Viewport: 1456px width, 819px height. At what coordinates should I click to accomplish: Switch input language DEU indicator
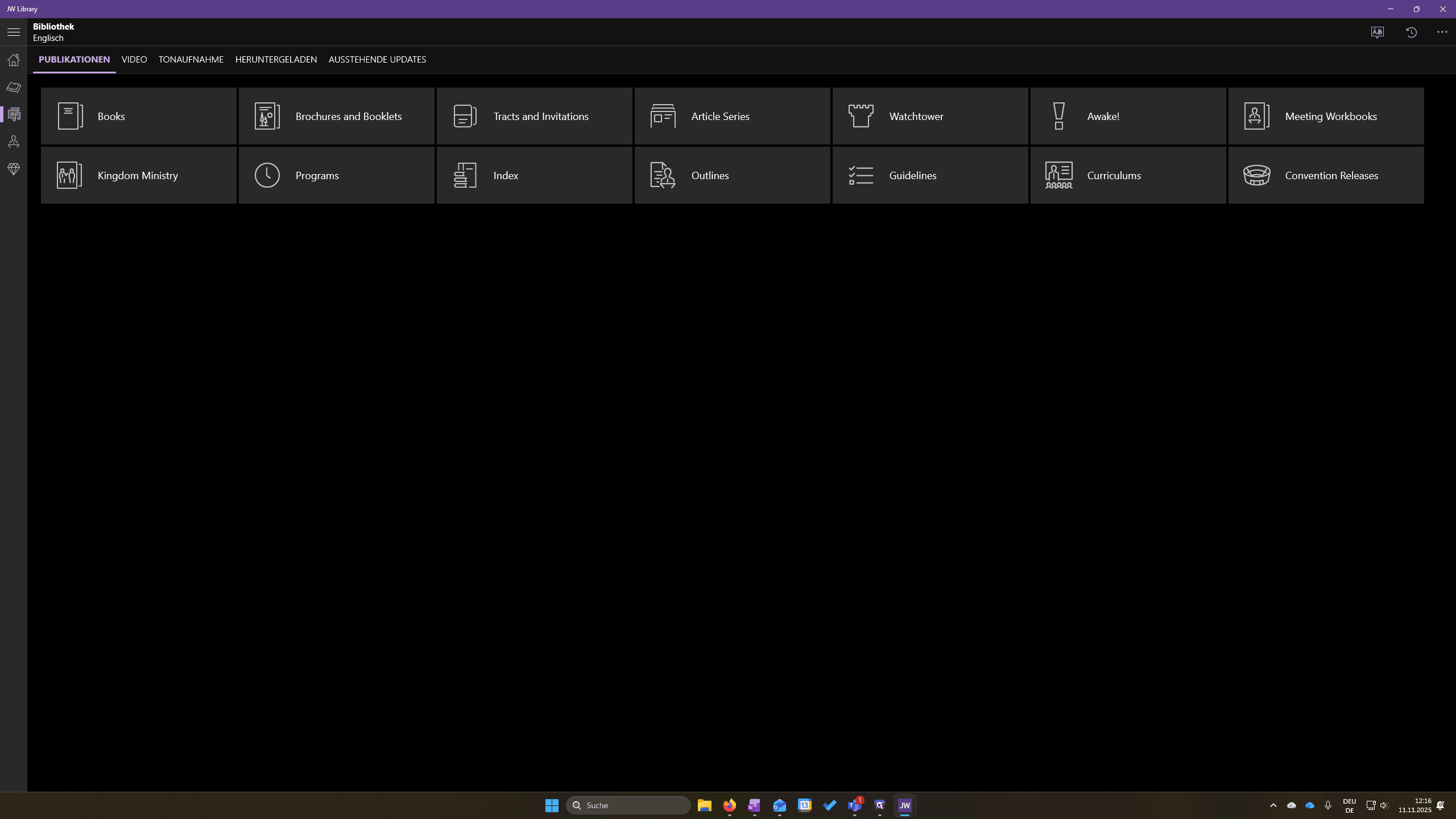click(x=1350, y=805)
